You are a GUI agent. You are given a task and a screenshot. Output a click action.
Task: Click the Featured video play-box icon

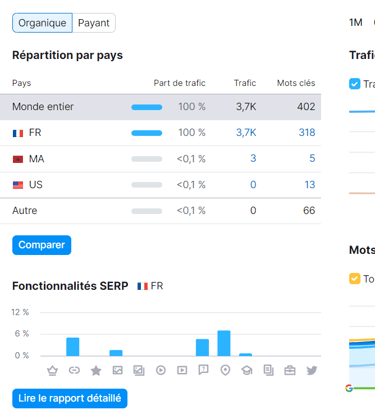(x=182, y=370)
